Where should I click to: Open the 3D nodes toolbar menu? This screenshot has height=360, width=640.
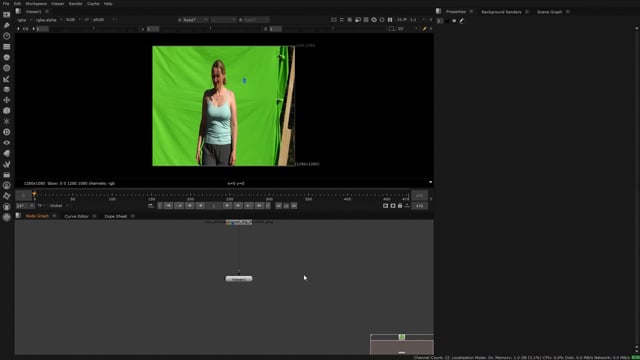click(7, 111)
